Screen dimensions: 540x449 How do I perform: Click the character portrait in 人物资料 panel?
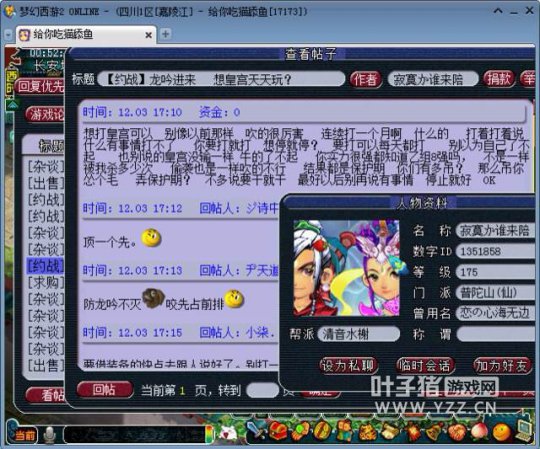click(346, 268)
